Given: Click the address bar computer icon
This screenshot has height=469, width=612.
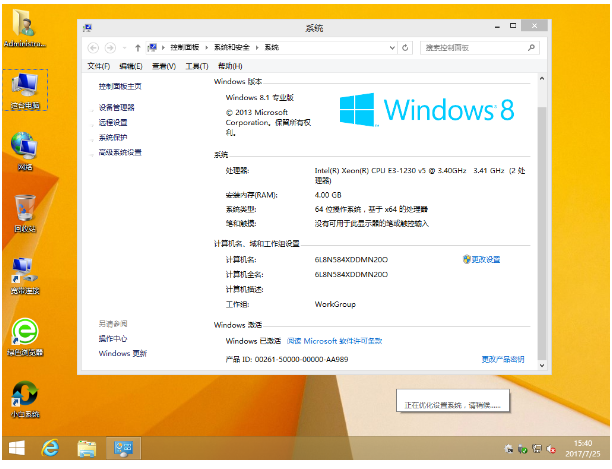Looking at the screenshot, I should coord(152,48).
